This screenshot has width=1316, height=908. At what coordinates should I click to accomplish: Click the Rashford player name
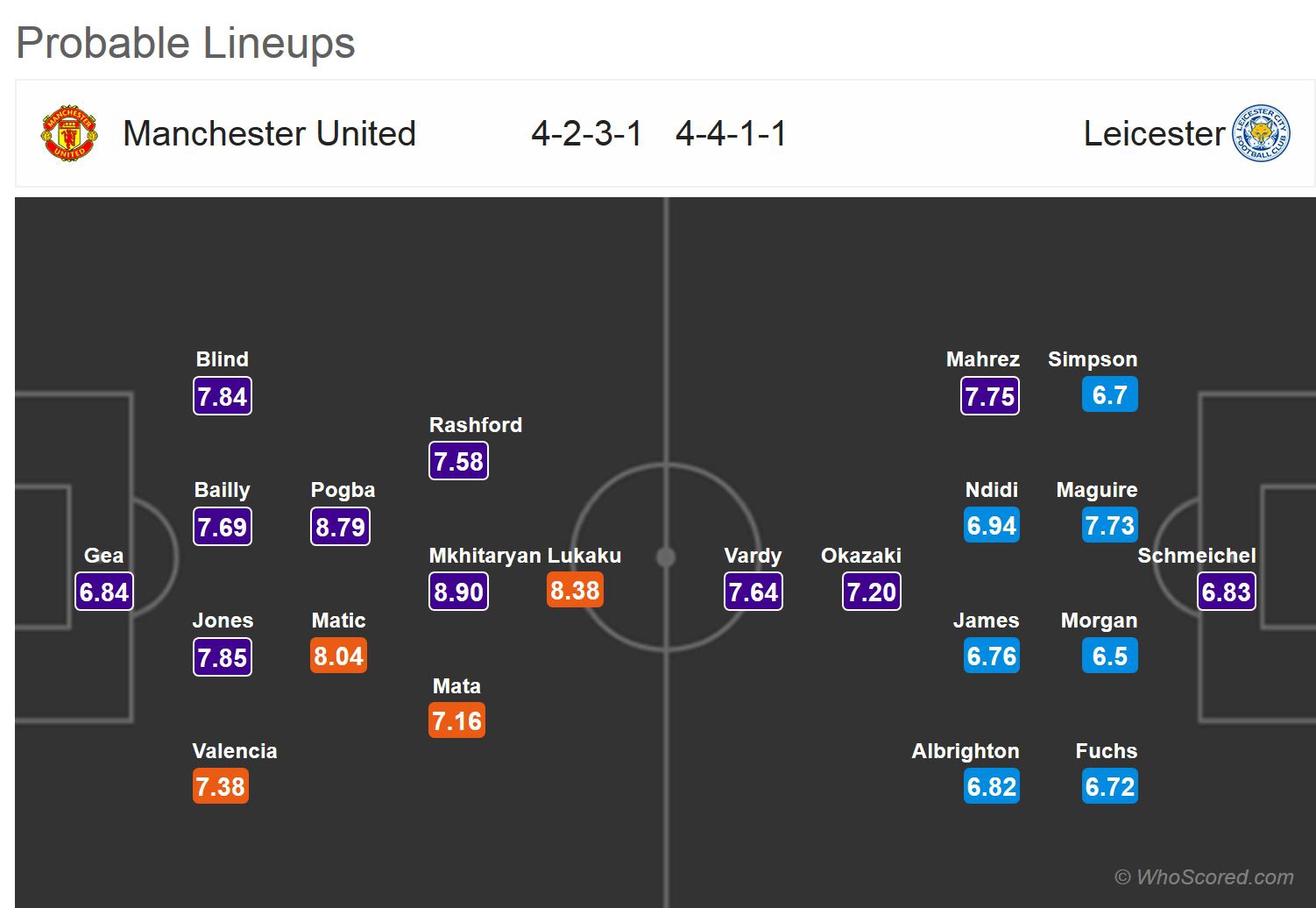tap(475, 425)
